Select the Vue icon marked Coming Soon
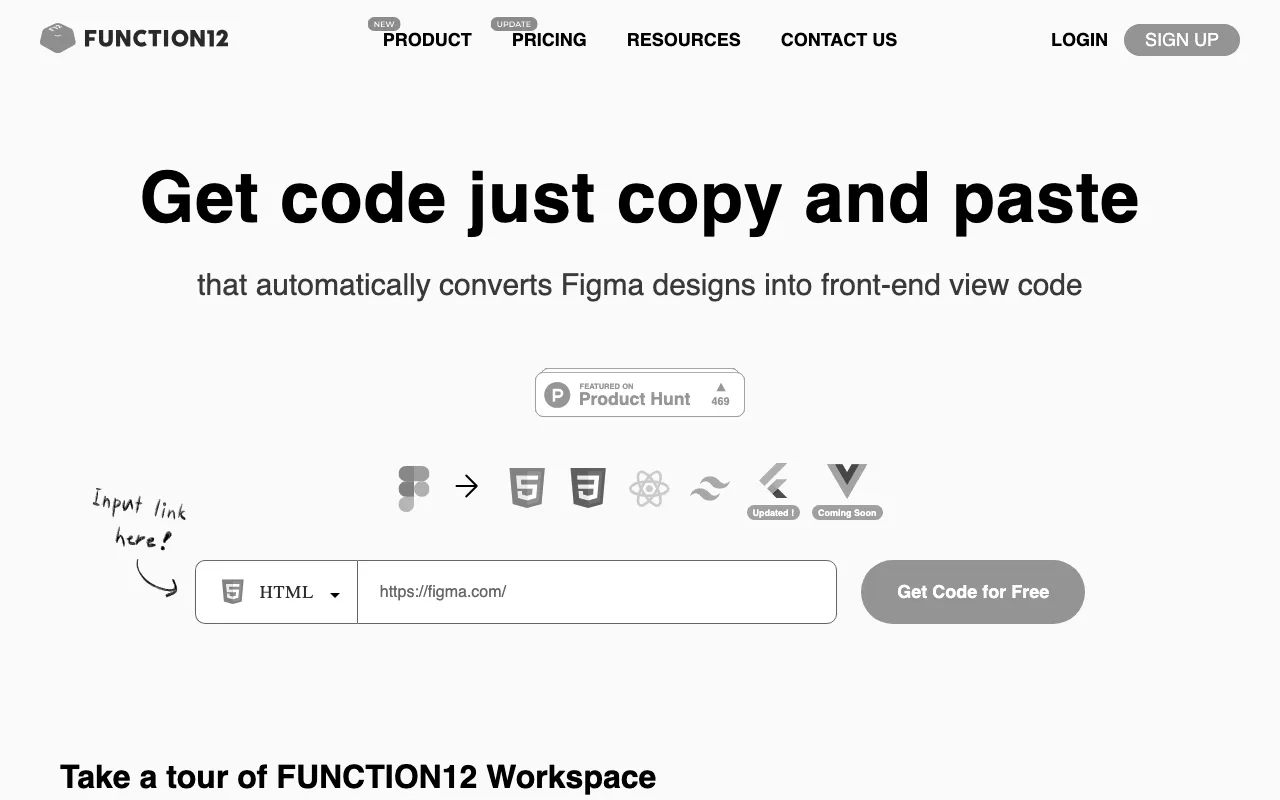Screen dimensions: 1280x800 [847, 481]
